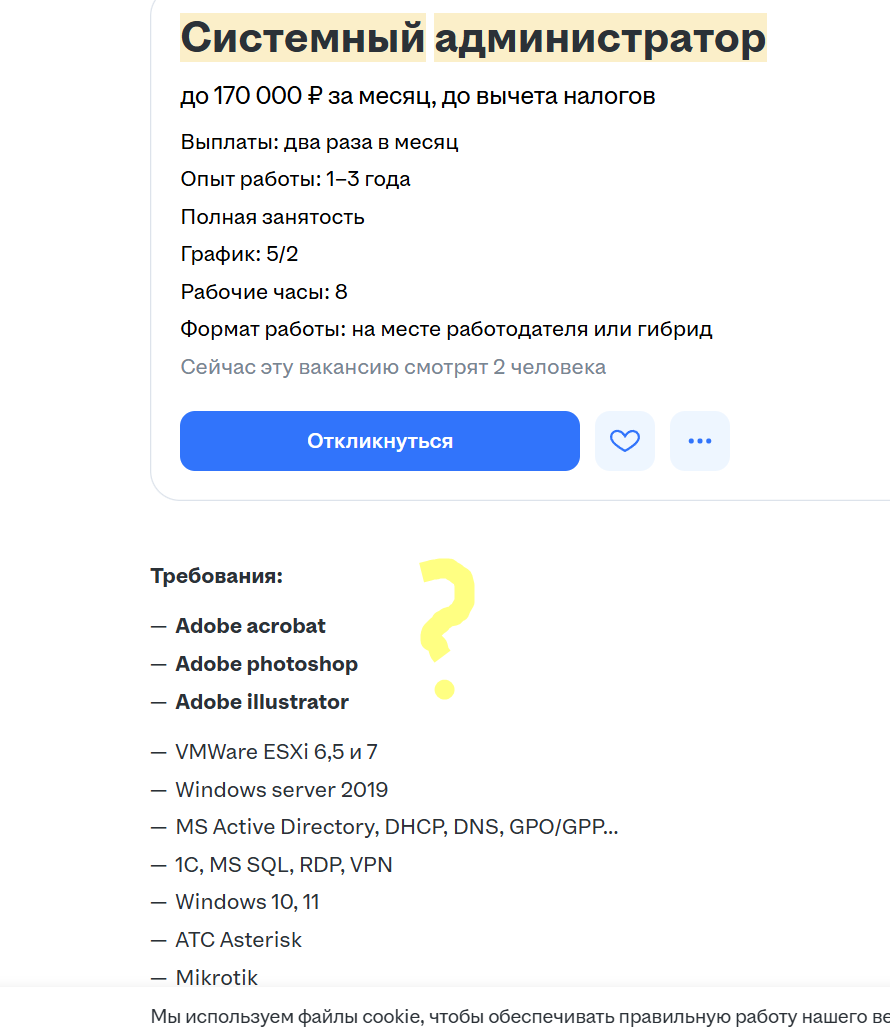Image resolution: width=890 pixels, height=1028 pixels.
Task: Open the three-dots more options menu
Action: (699, 441)
